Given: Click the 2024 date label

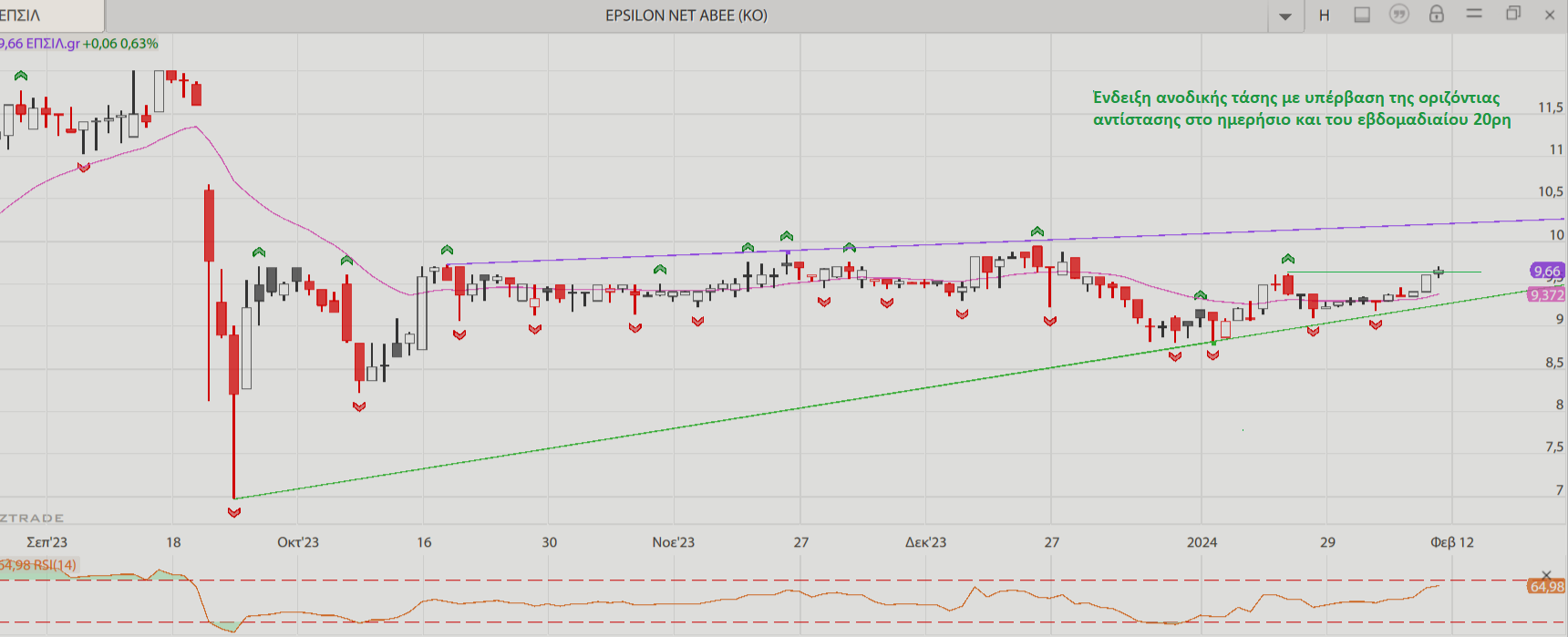Looking at the screenshot, I should coord(1202,542).
